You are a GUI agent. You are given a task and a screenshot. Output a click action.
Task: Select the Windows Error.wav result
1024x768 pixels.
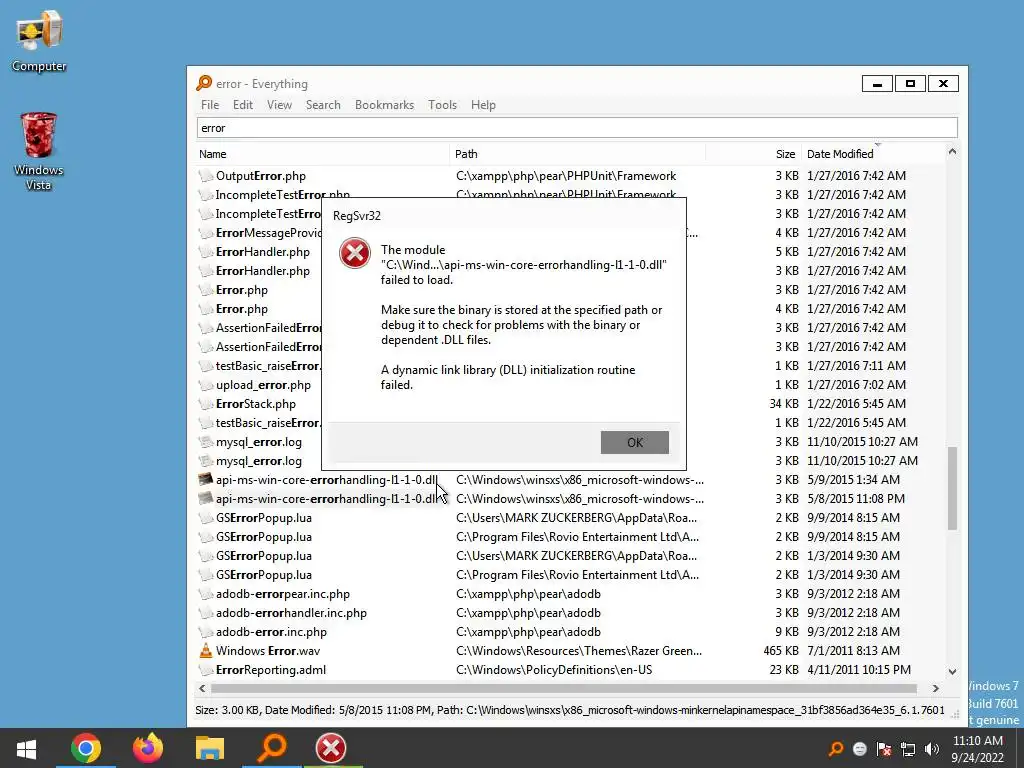pyautogui.click(x=268, y=650)
